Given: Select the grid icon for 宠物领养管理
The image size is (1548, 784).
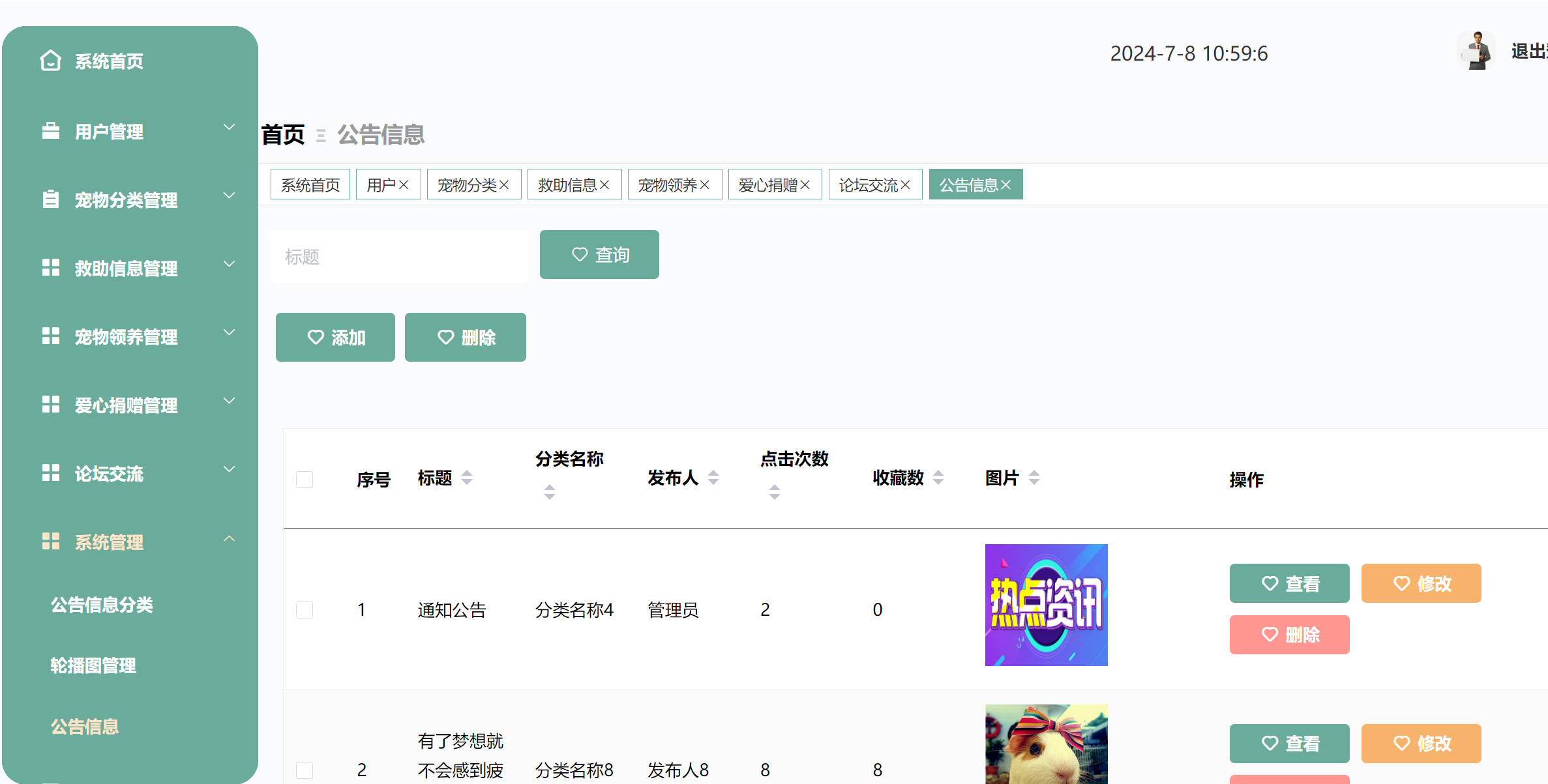Looking at the screenshot, I should coord(50,336).
